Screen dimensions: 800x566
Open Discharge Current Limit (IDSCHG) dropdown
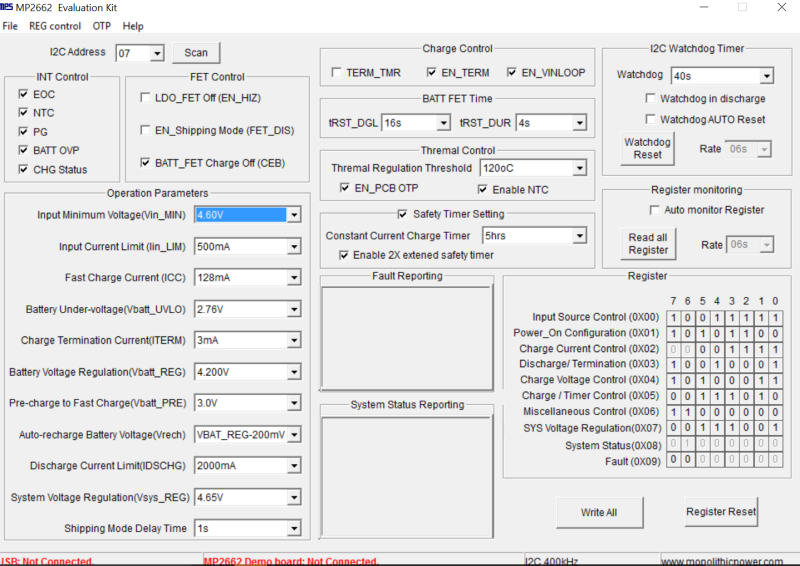click(294, 466)
